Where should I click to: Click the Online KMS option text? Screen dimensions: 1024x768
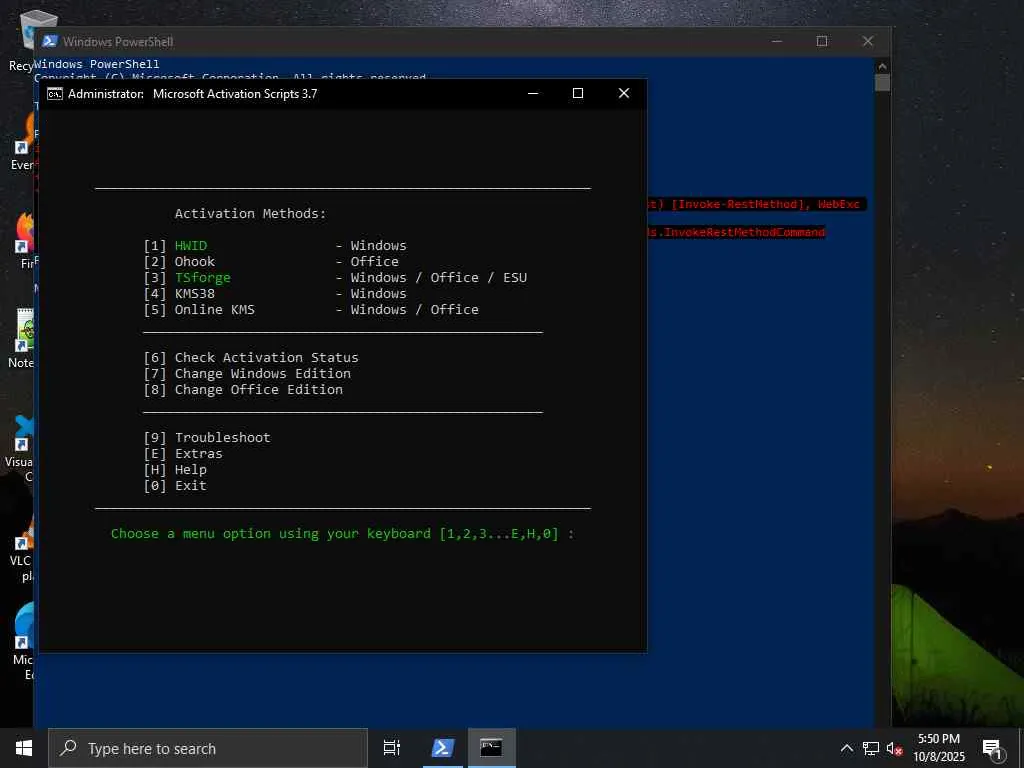click(x=214, y=310)
